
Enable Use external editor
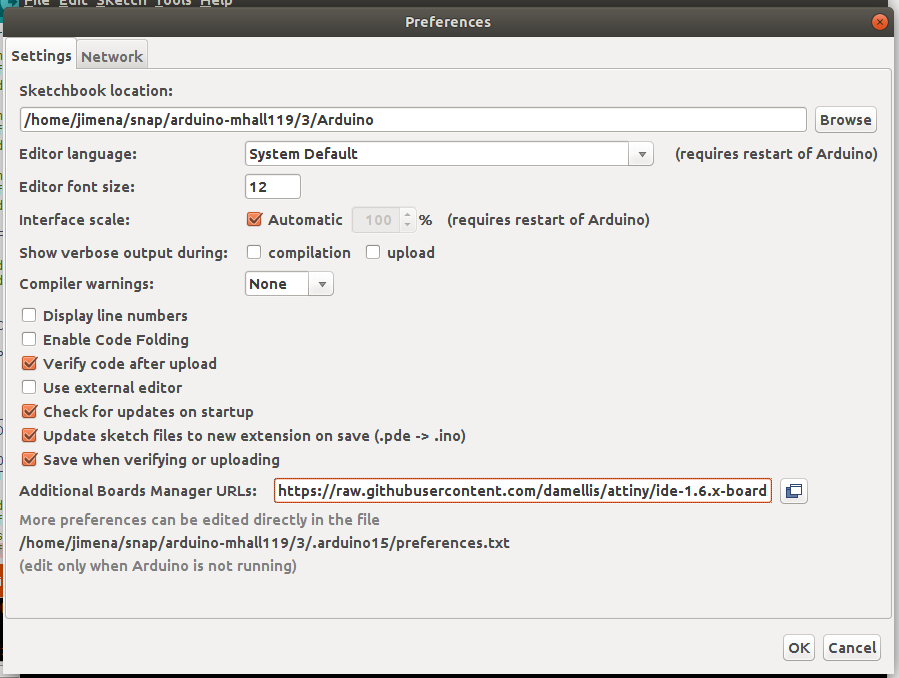(x=29, y=387)
